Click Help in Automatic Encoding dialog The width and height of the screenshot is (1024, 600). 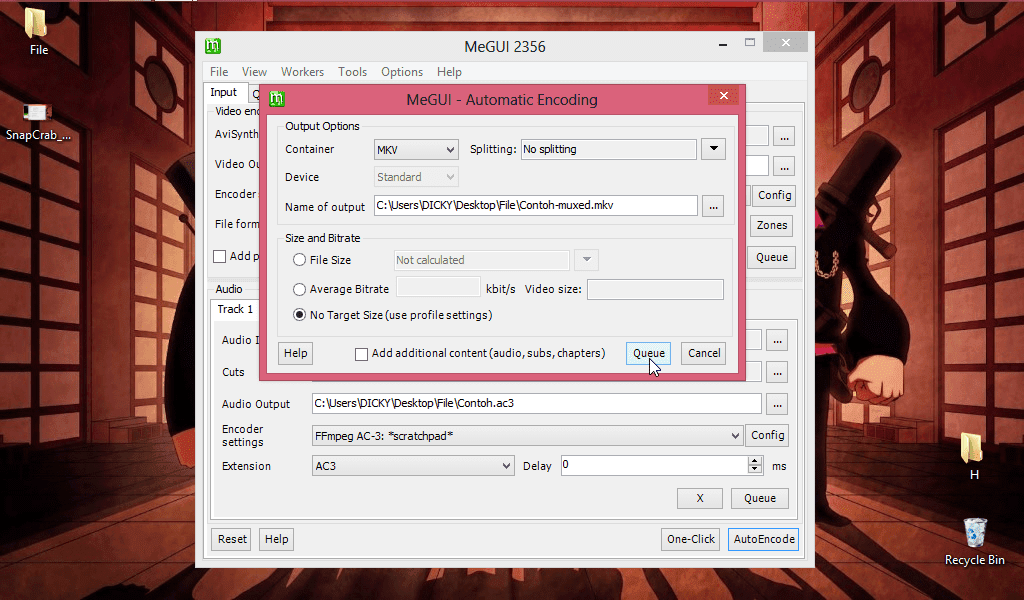coord(295,353)
